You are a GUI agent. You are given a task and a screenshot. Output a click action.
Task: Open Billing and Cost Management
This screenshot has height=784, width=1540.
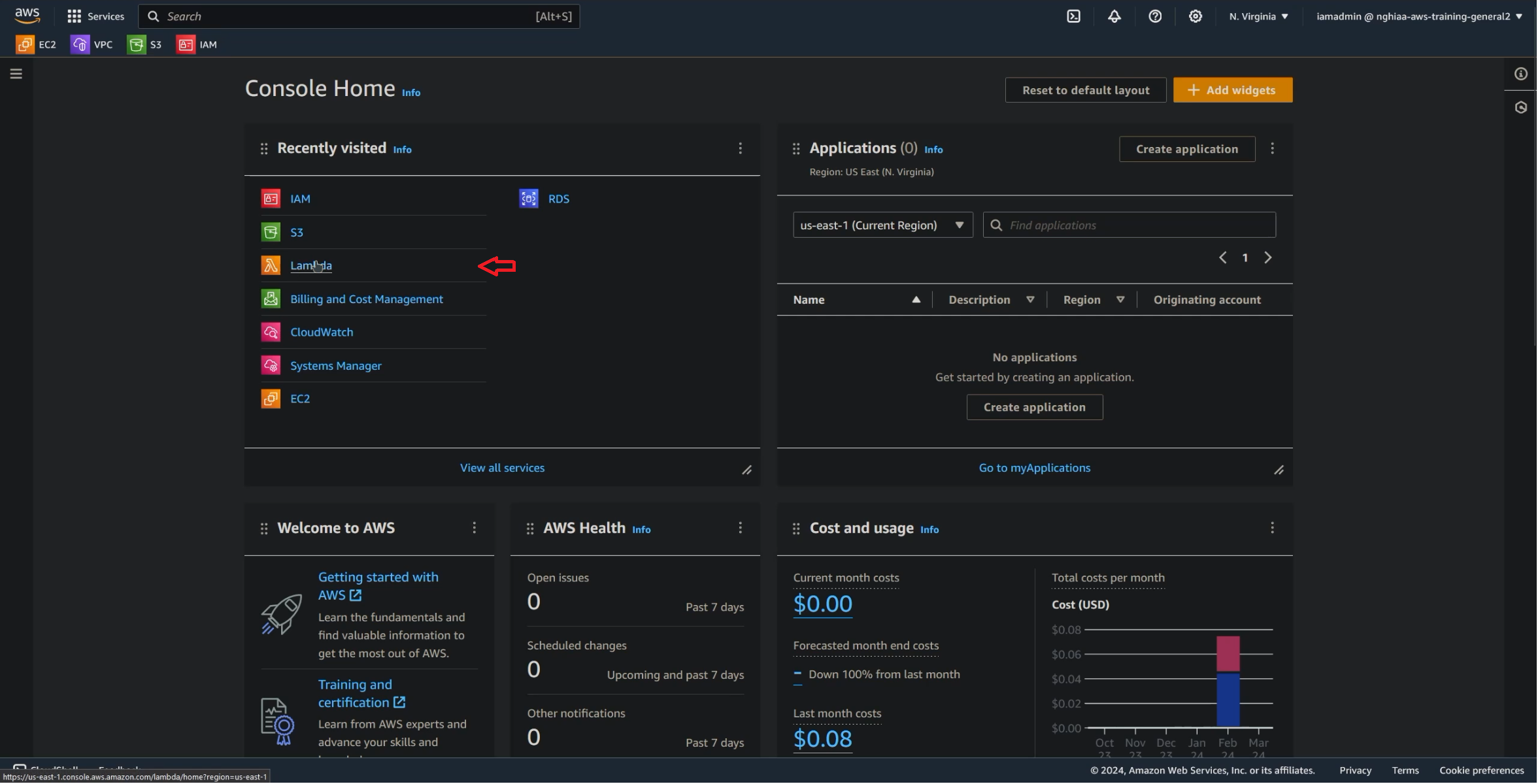click(x=367, y=299)
